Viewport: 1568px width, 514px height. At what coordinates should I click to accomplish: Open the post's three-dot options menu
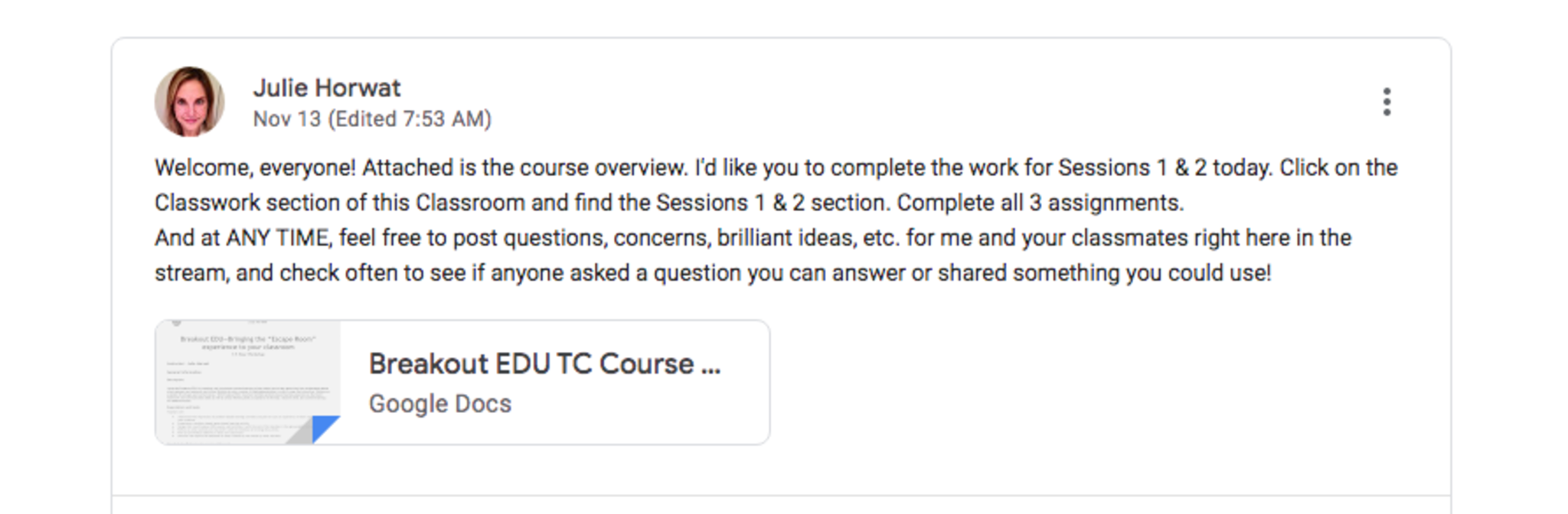pyautogui.click(x=1387, y=102)
